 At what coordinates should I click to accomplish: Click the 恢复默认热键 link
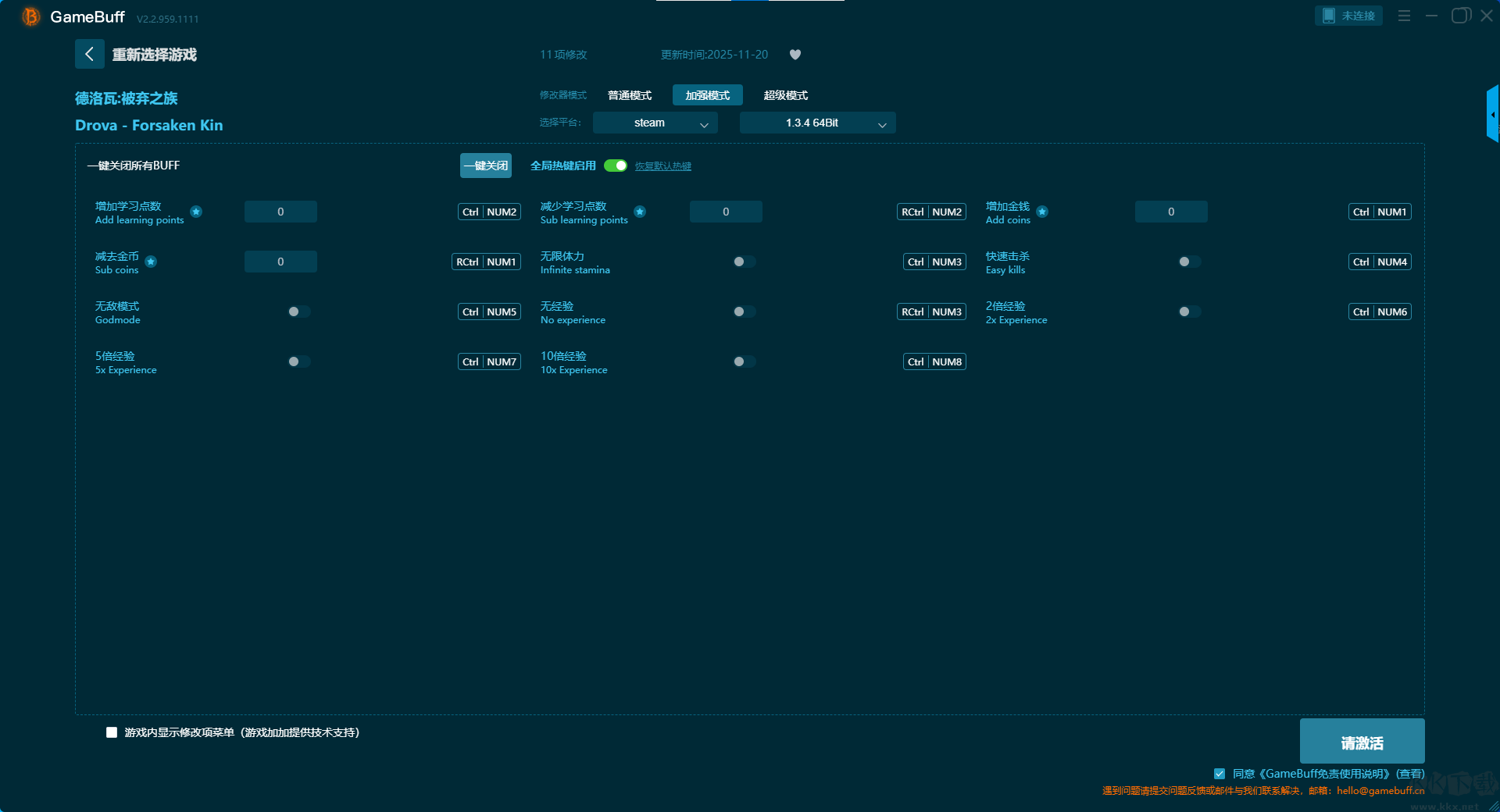(662, 166)
